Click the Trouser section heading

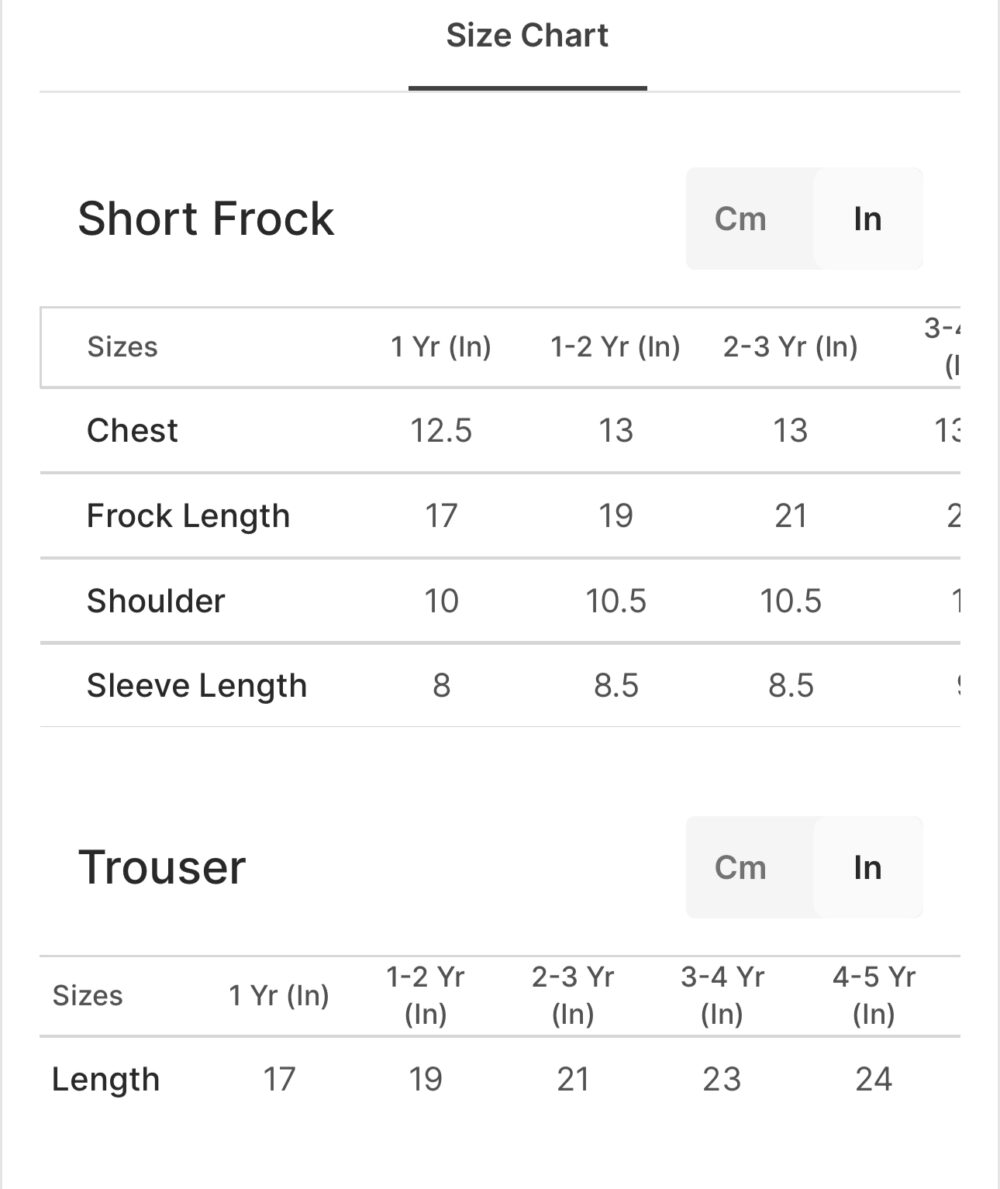[162, 867]
